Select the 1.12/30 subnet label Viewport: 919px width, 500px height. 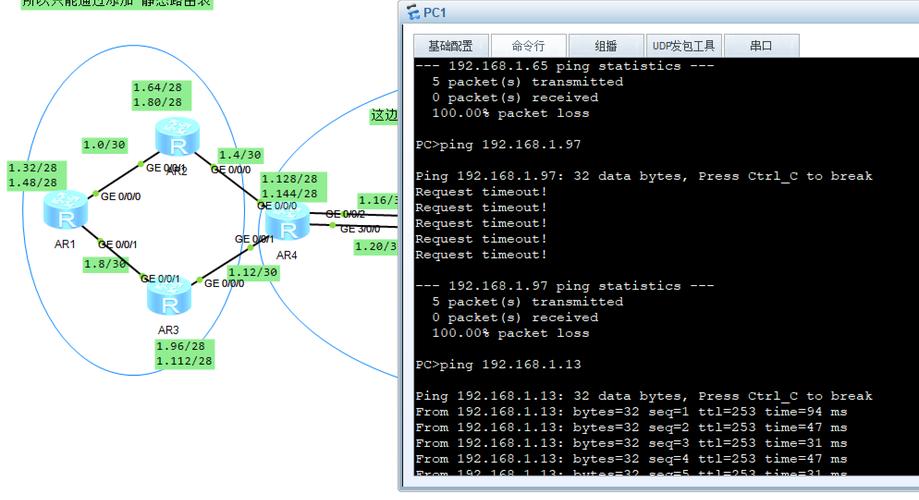click(x=251, y=272)
